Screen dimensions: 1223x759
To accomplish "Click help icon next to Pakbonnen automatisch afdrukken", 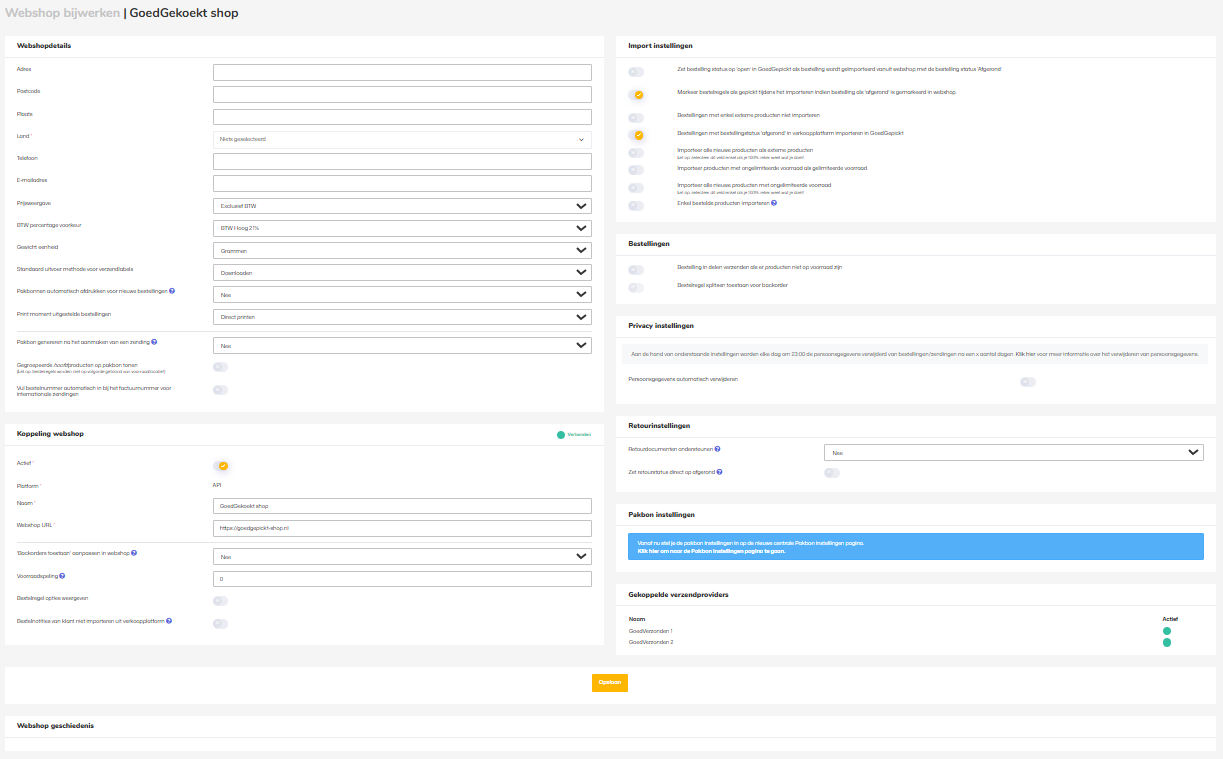I will click(x=173, y=291).
